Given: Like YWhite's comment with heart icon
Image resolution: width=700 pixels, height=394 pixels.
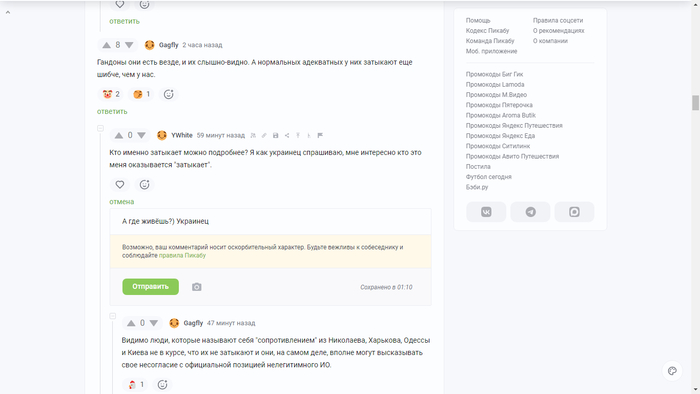Looking at the screenshot, I should 120,184.
